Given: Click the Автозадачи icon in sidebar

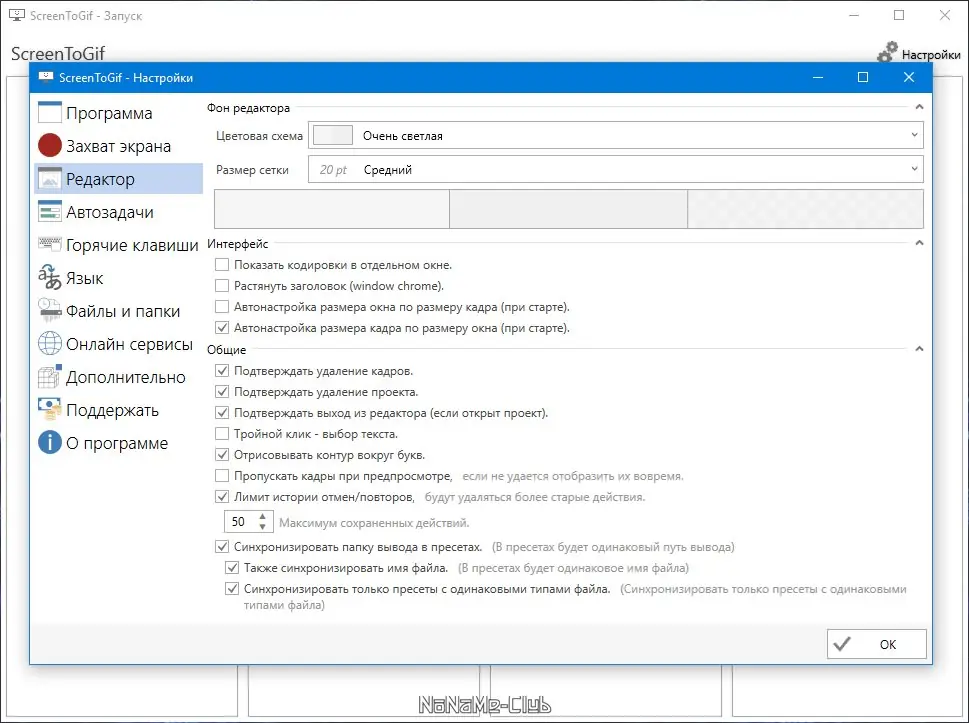Looking at the screenshot, I should coord(49,211).
